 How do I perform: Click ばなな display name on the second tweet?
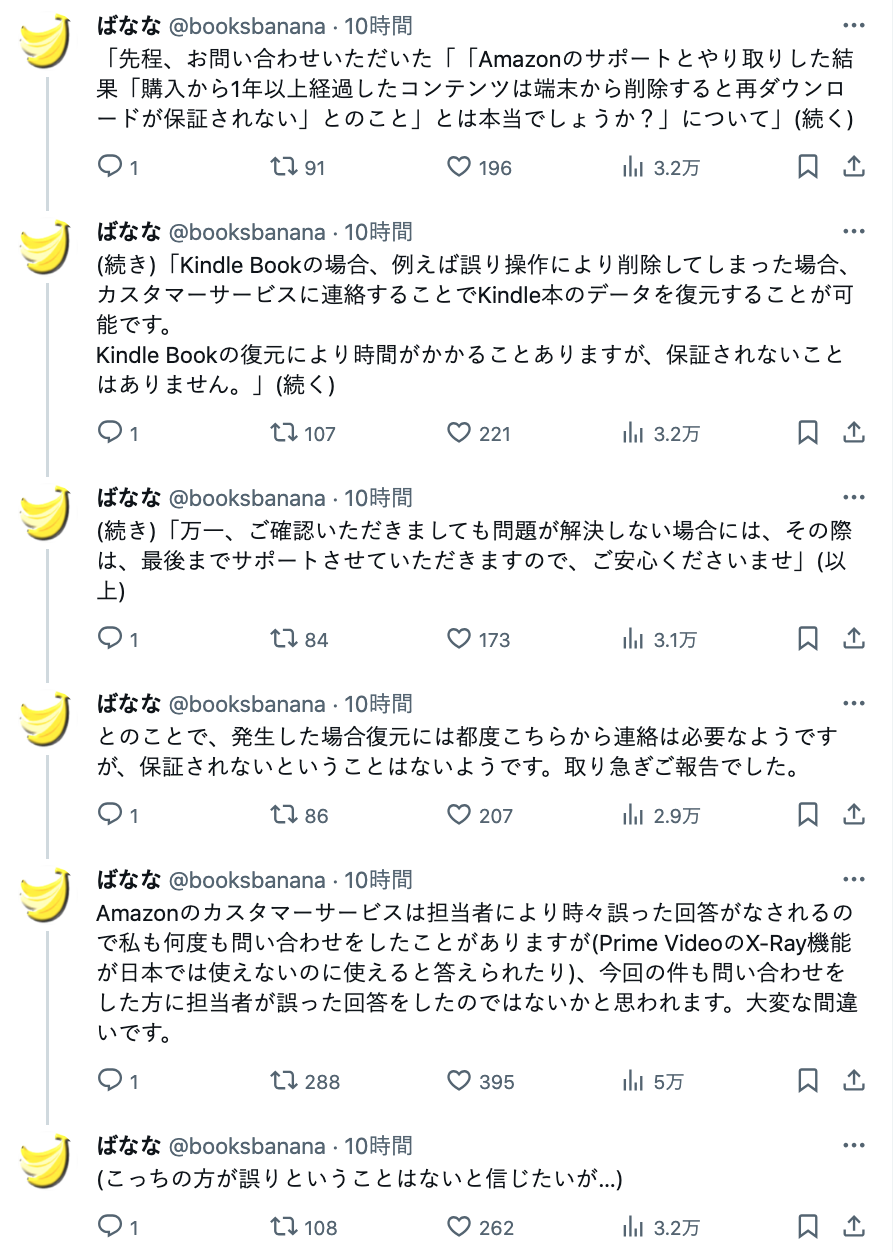128,232
